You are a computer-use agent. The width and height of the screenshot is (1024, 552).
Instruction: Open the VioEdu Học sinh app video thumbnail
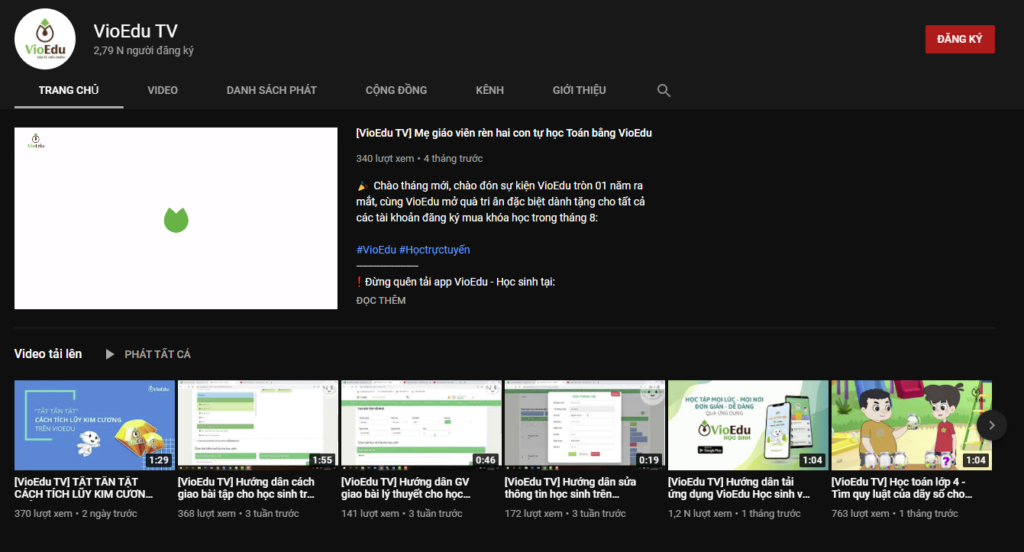(x=747, y=424)
